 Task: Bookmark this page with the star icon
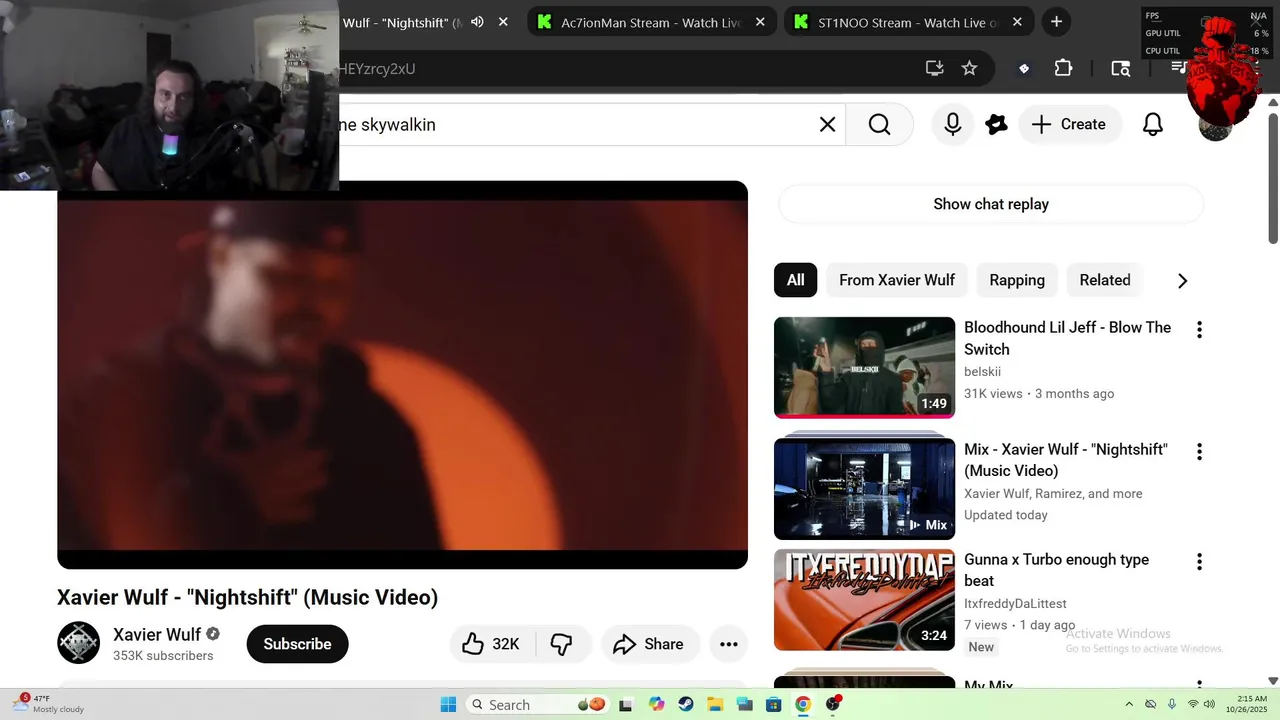[x=969, y=68]
